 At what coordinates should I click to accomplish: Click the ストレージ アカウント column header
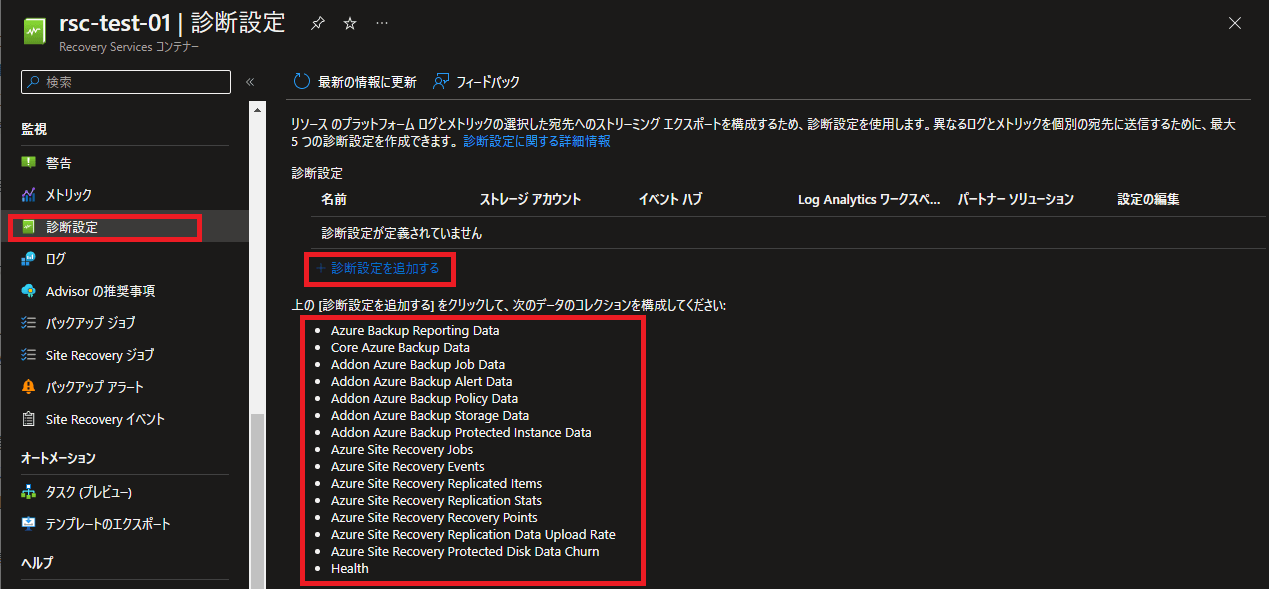pos(530,200)
